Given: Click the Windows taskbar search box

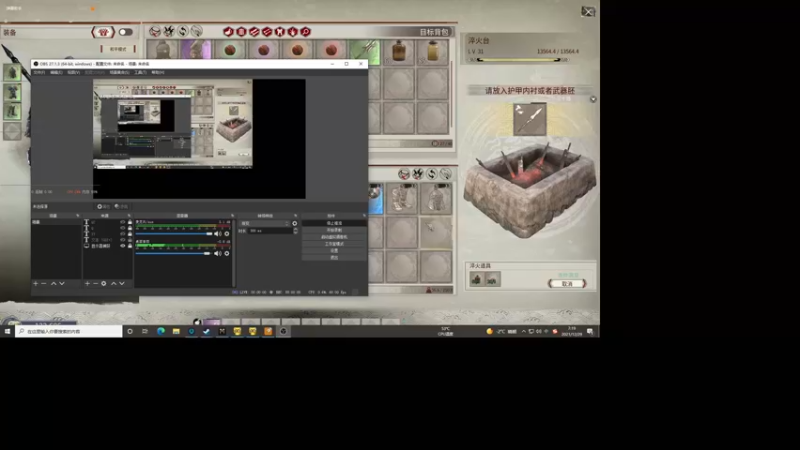Looking at the screenshot, I should click(x=69, y=331).
